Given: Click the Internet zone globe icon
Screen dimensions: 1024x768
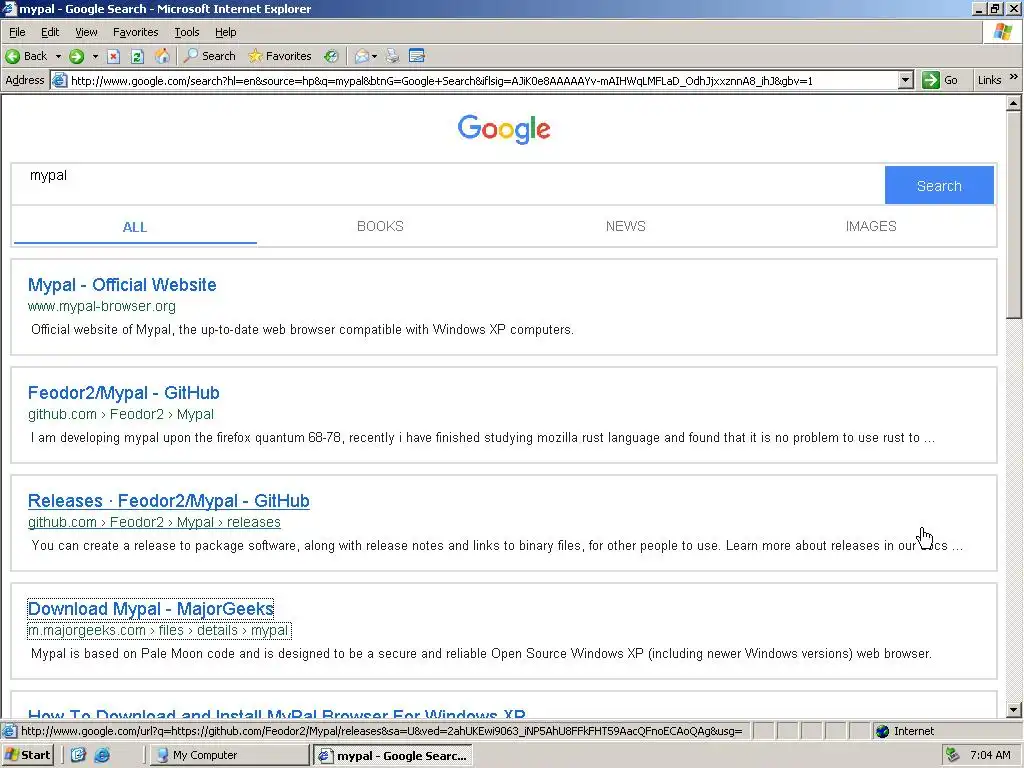Looking at the screenshot, I should [882, 731].
